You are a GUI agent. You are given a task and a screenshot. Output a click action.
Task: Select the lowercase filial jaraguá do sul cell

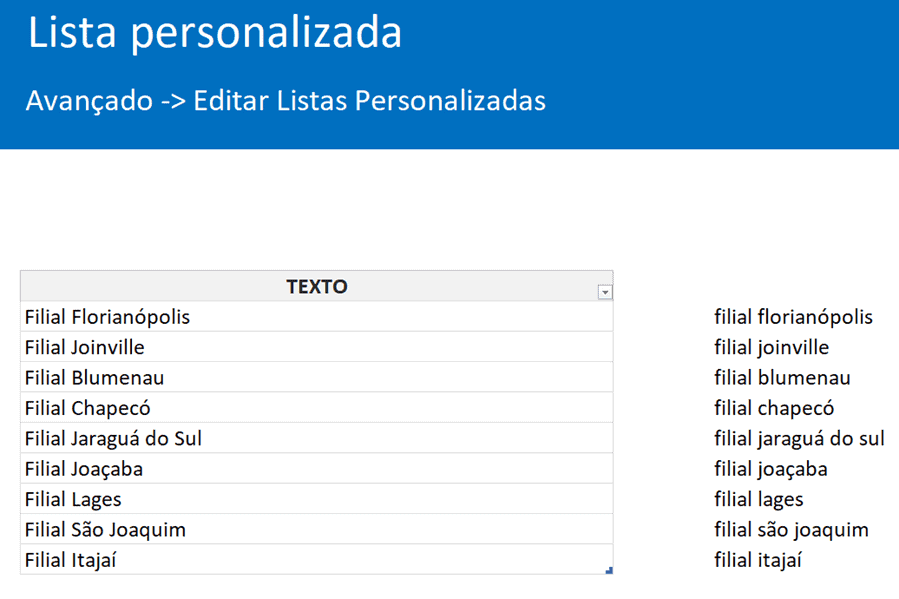[x=799, y=438]
